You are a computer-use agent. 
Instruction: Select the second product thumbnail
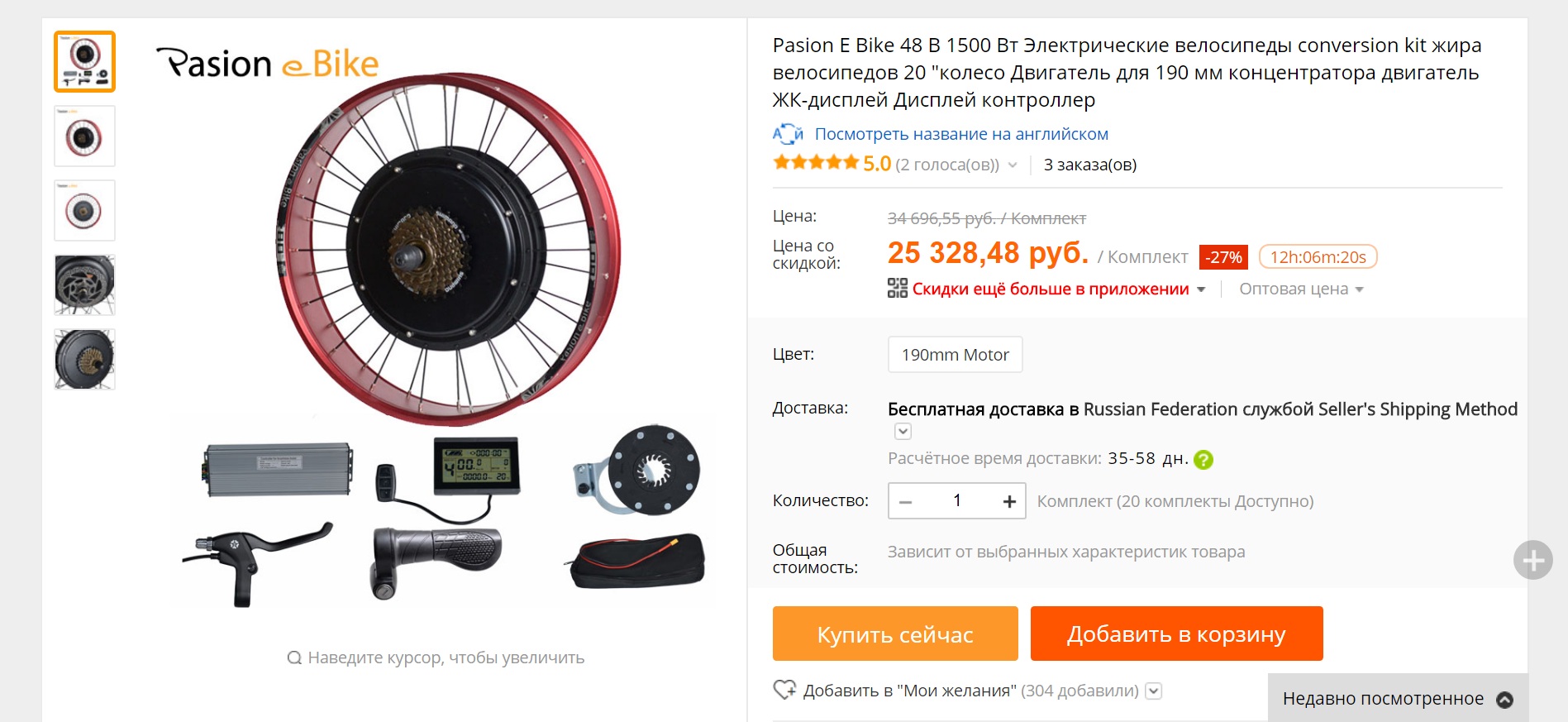84,136
